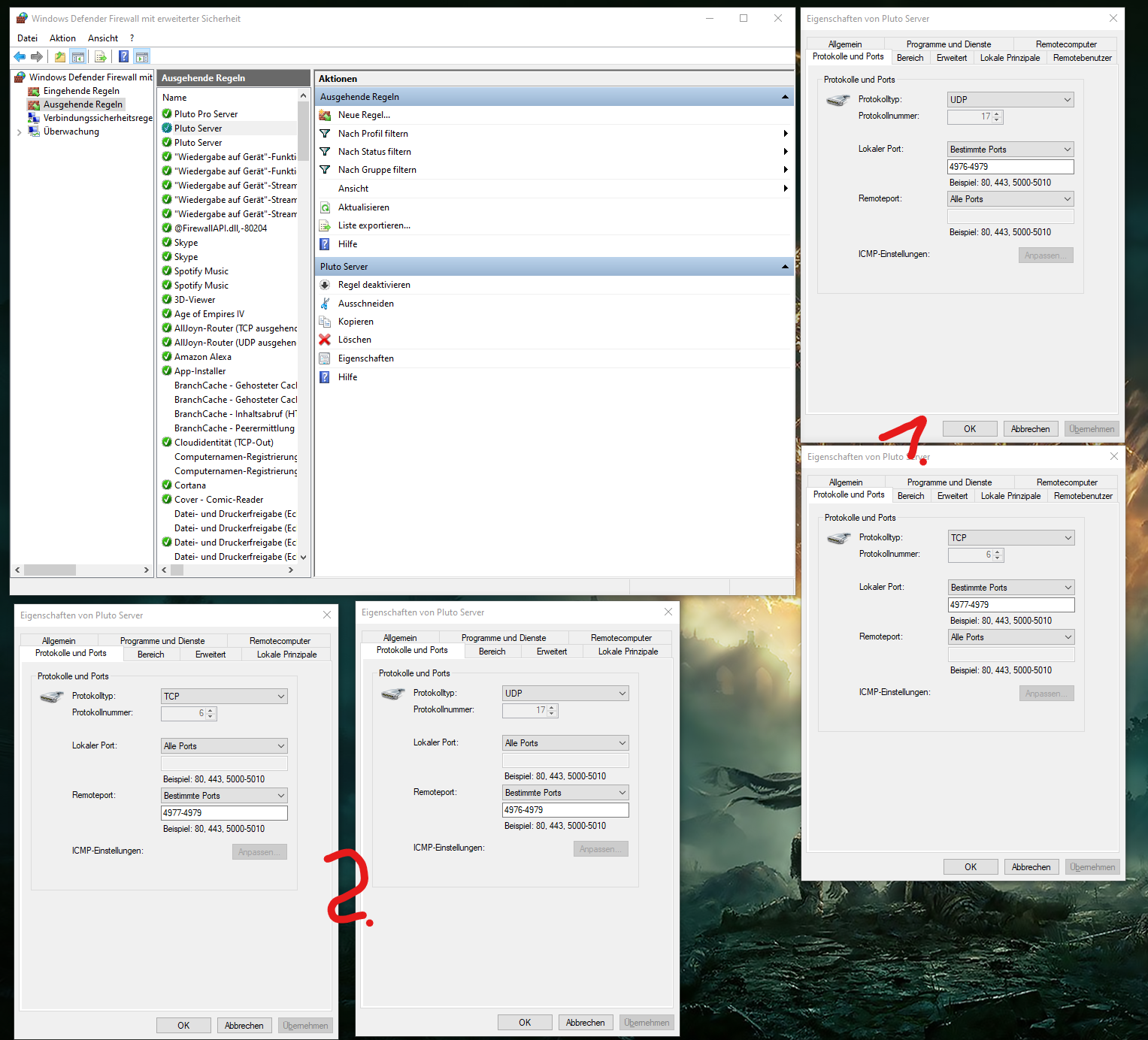Switch to Bereich tab in local-port 4976-4979 dialog

click(910, 58)
